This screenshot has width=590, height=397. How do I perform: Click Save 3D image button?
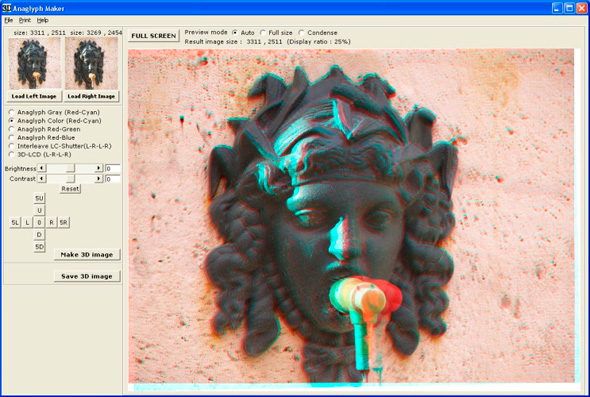[87, 276]
